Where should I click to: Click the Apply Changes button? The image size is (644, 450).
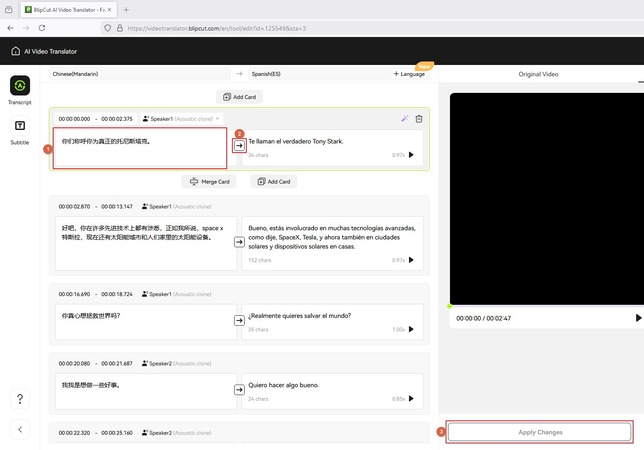pos(540,432)
